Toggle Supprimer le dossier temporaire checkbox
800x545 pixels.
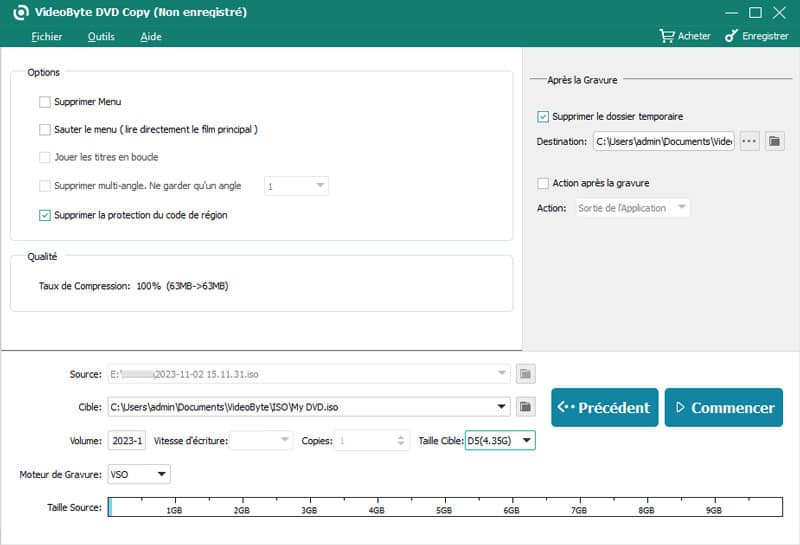pyautogui.click(x=543, y=116)
